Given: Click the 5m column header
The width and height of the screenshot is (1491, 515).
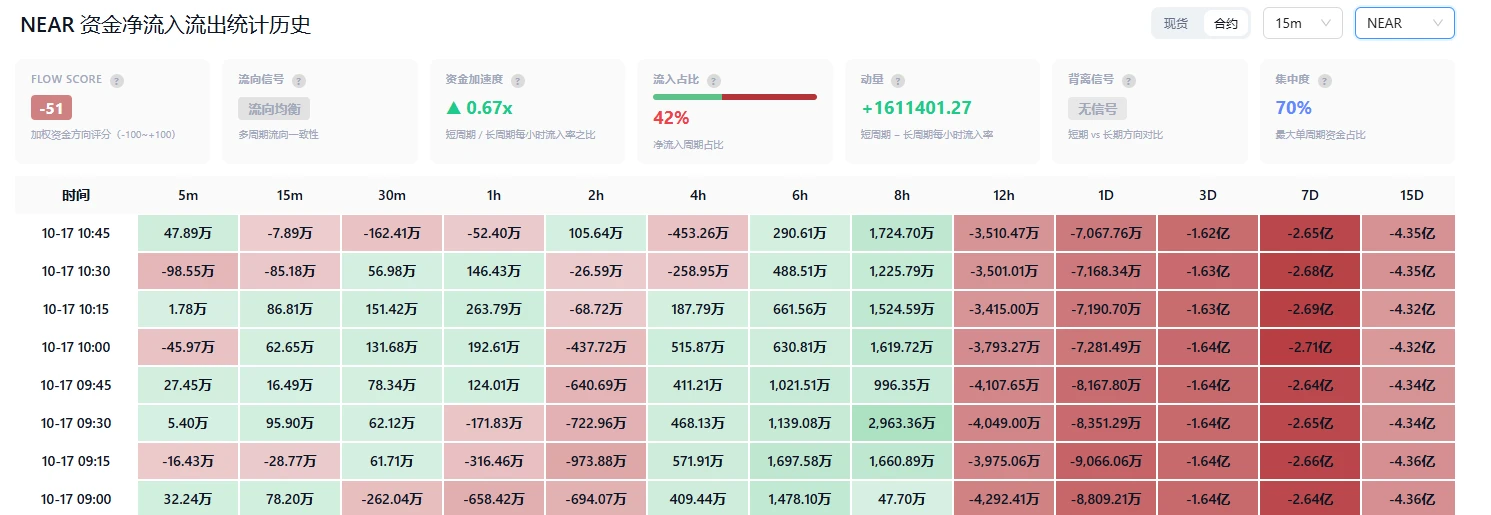Looking at the screenshot, I should point(188,195).
